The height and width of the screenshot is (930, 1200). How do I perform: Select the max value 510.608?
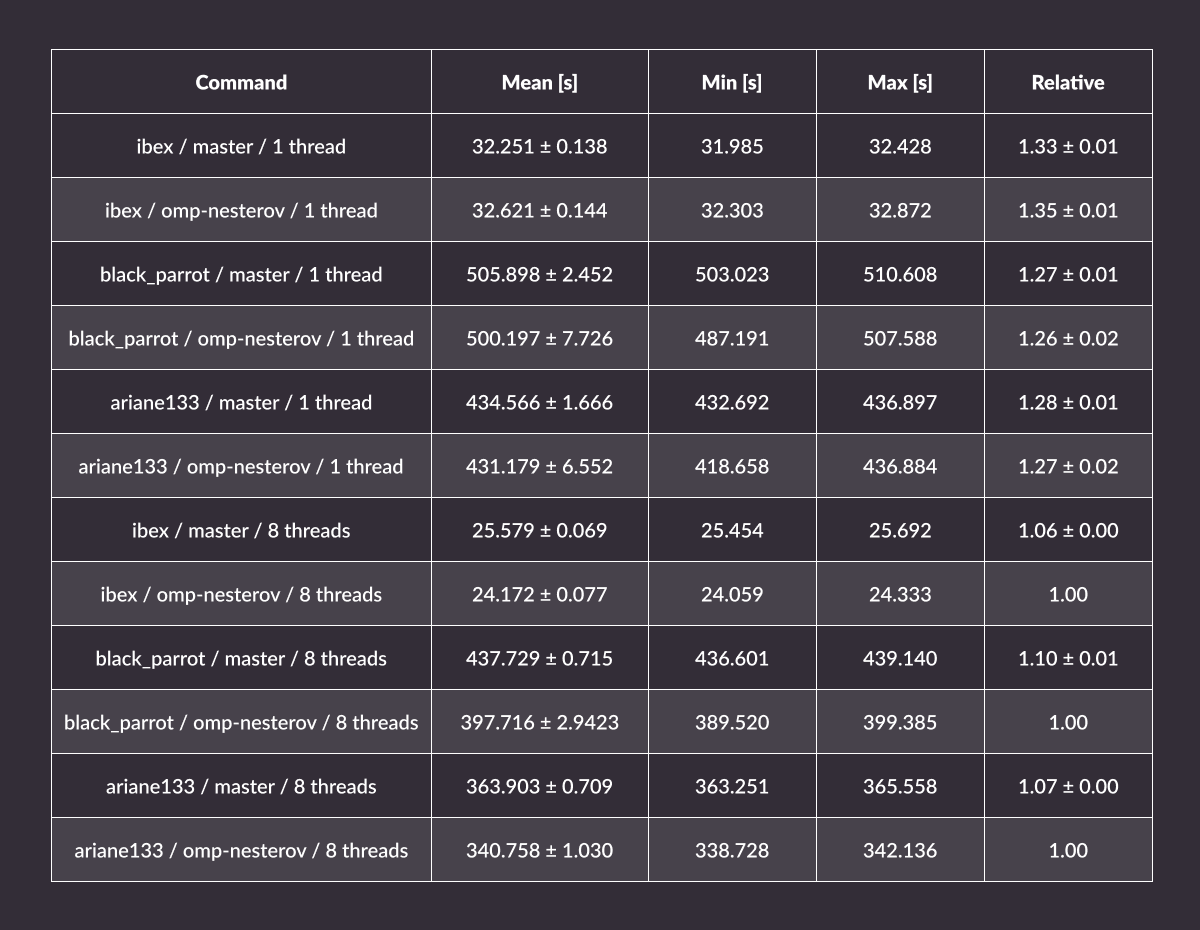[x=900, y=274]
